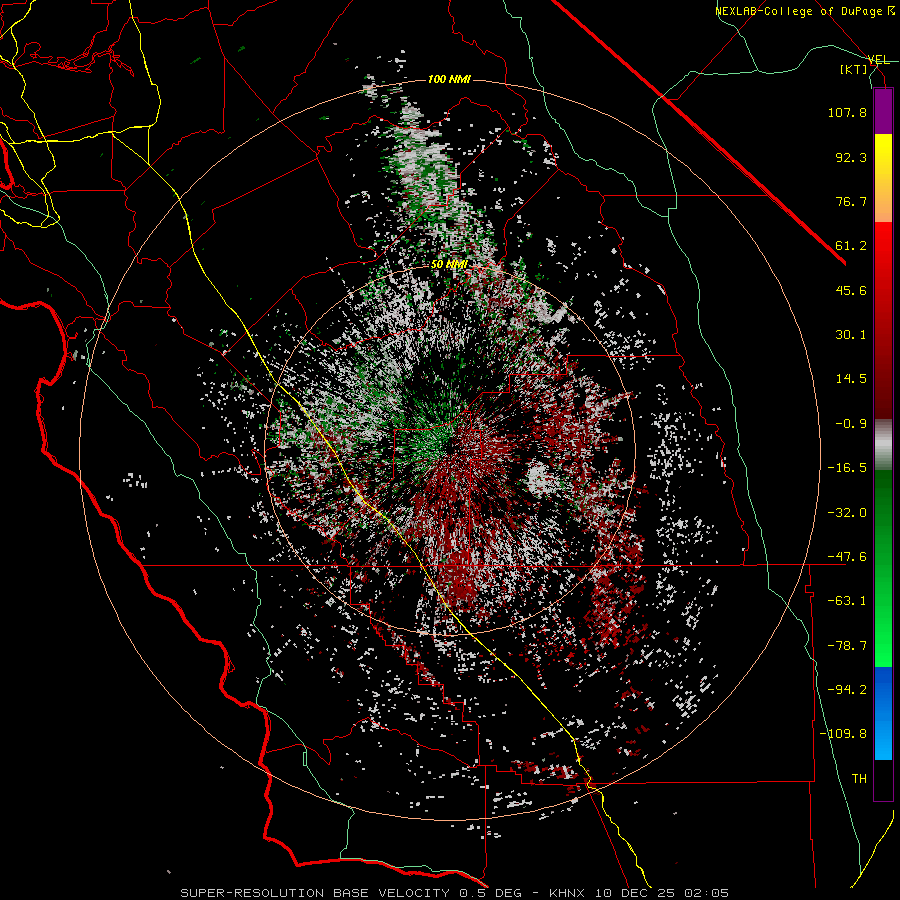
Task: Select the -109.8 scale value
Action: pos(843,734)
